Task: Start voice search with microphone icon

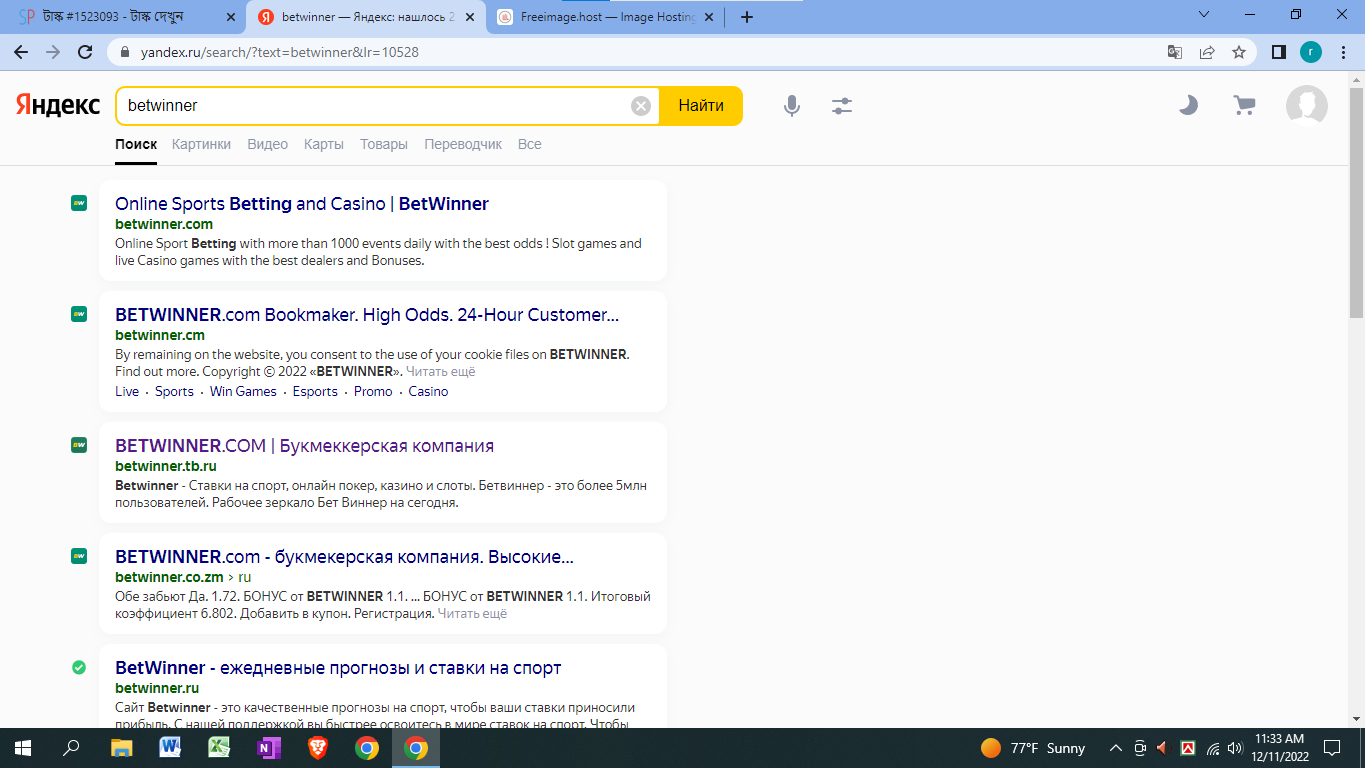Action: (x=792, y=106)
